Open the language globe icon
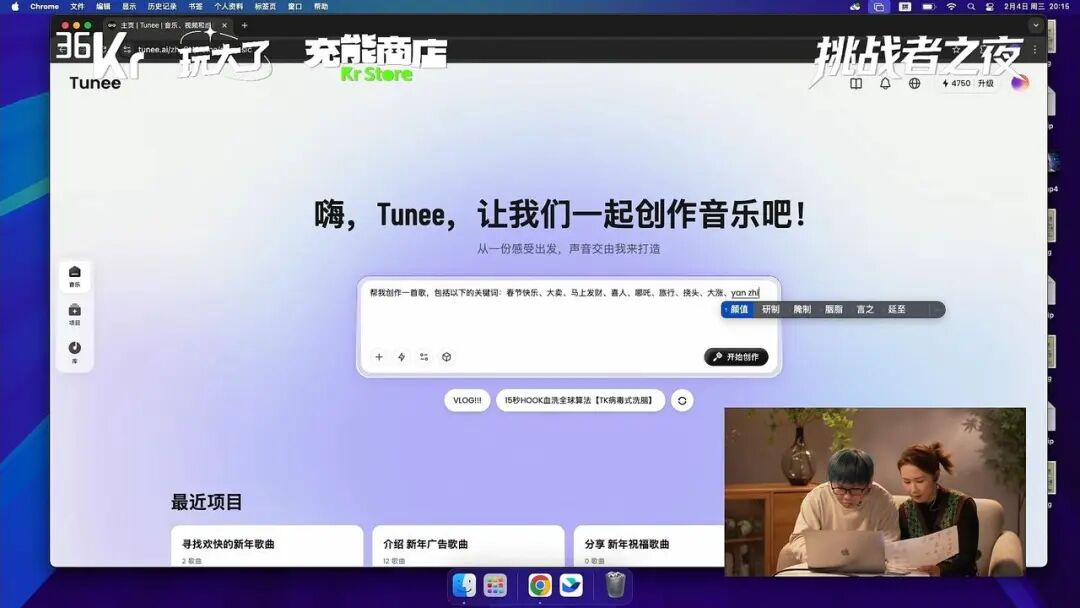The image size is (1080, 608). click(x=915, y=83)
